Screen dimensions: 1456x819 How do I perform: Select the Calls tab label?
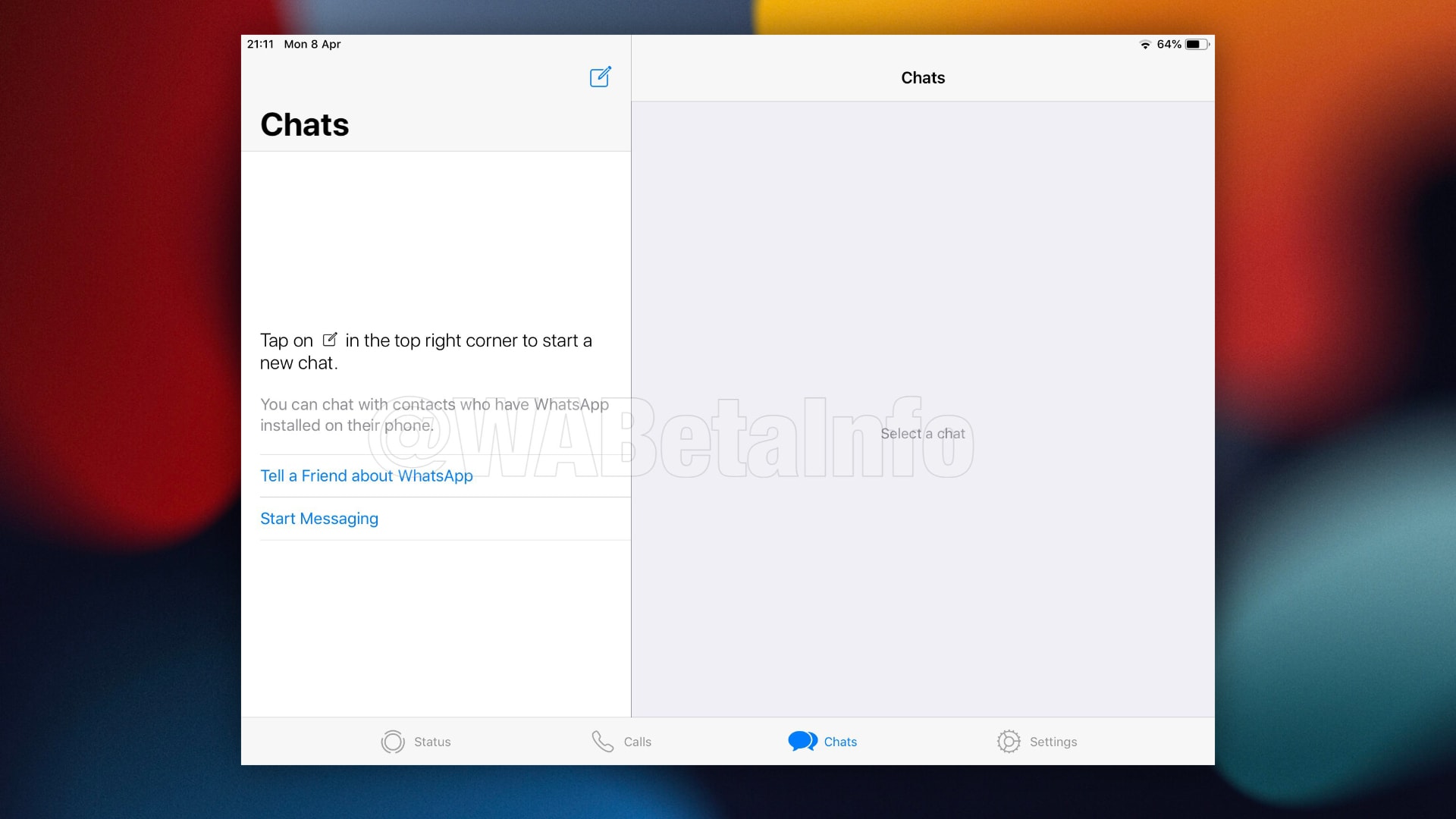click(637, 742)
